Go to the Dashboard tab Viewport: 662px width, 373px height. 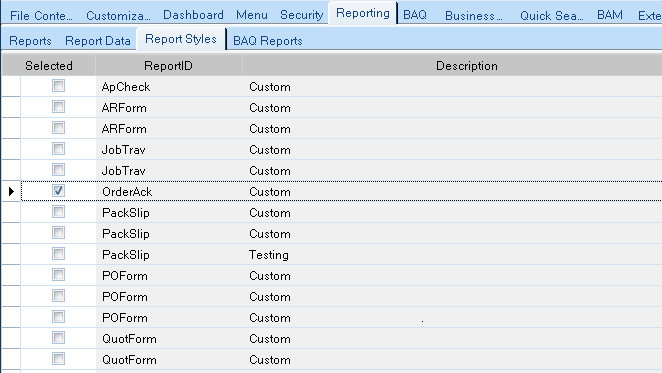click(x=193, y=15)
